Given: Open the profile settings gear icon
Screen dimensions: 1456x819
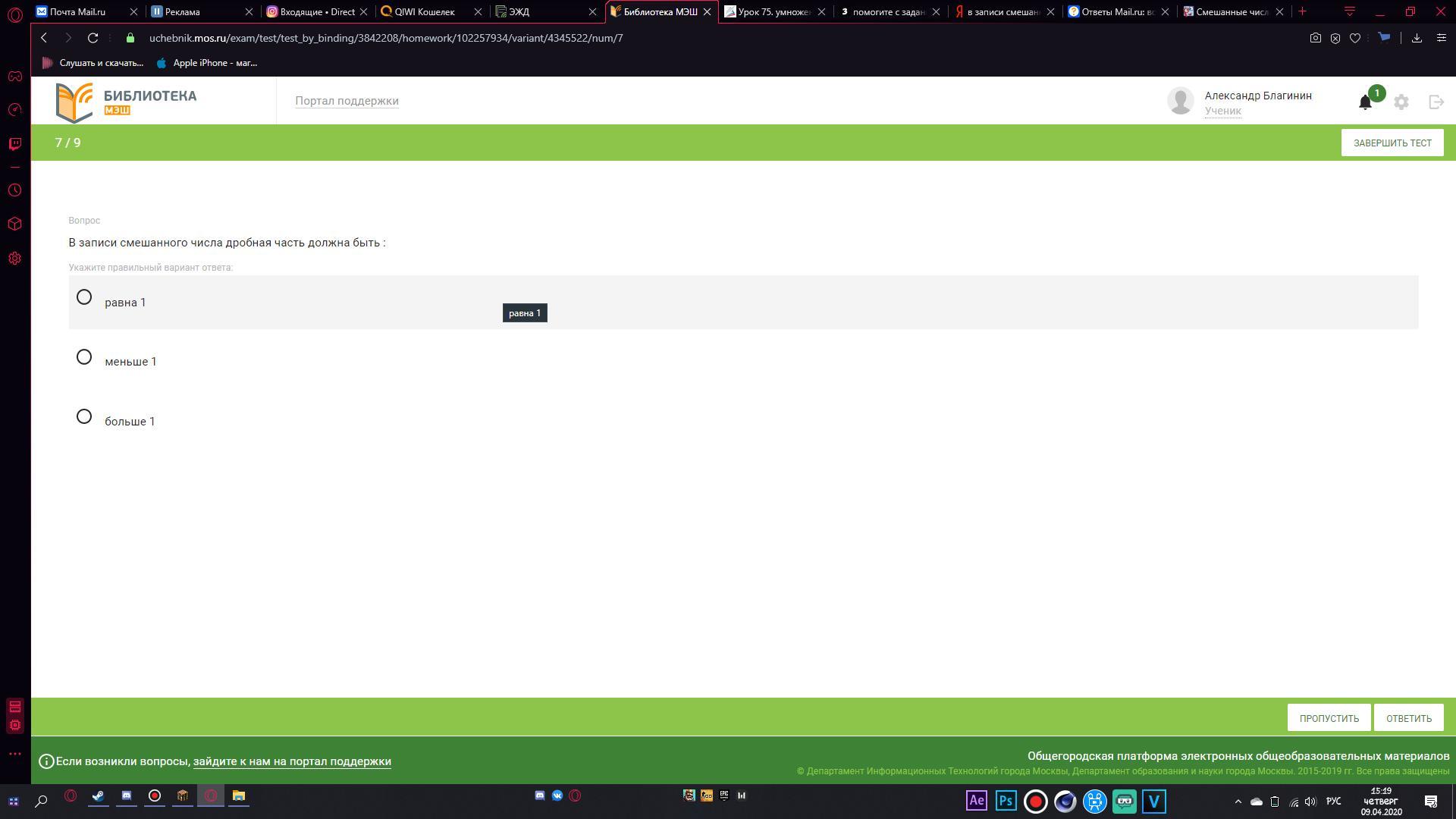Looking at the screenshot, I should pyautogui.click(x=1401, y=102).
